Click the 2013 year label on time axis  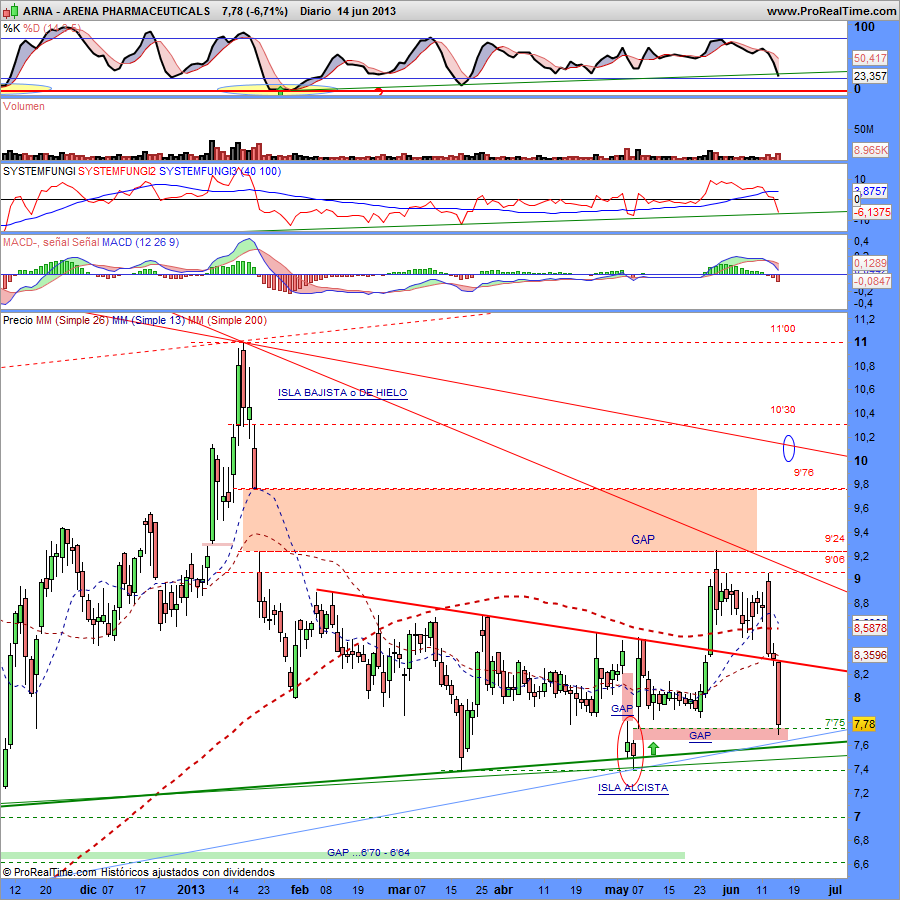tap(191, 890)
